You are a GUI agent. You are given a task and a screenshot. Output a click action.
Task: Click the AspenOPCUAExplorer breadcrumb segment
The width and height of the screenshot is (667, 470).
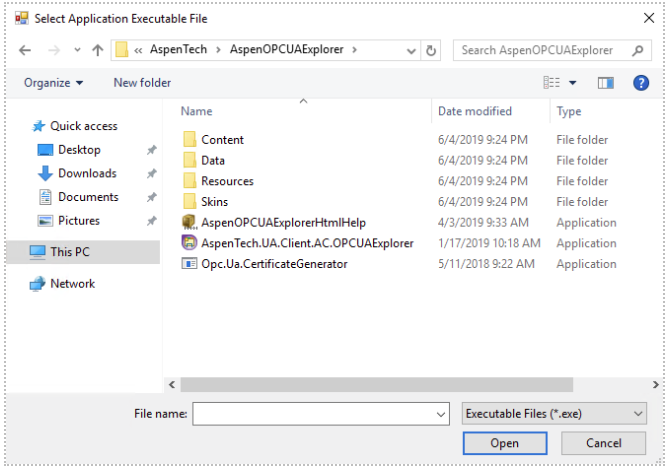click(287, 49)
